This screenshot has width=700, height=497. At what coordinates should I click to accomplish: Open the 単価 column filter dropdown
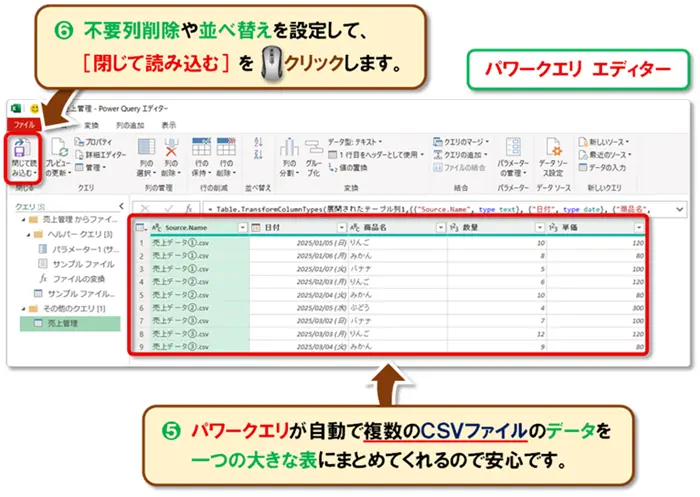[x=639, y=228]
